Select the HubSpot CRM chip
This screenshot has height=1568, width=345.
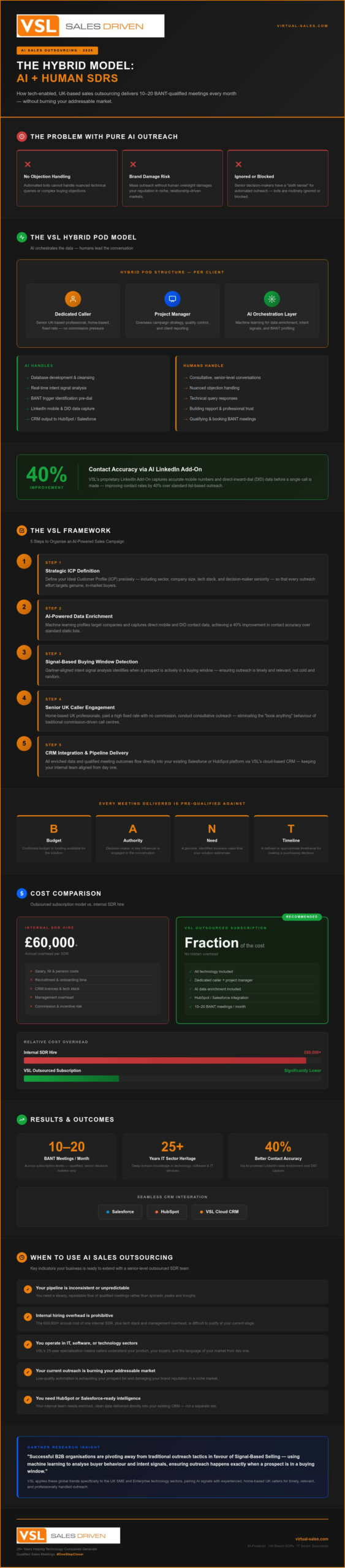click(x=167, y=1212)
